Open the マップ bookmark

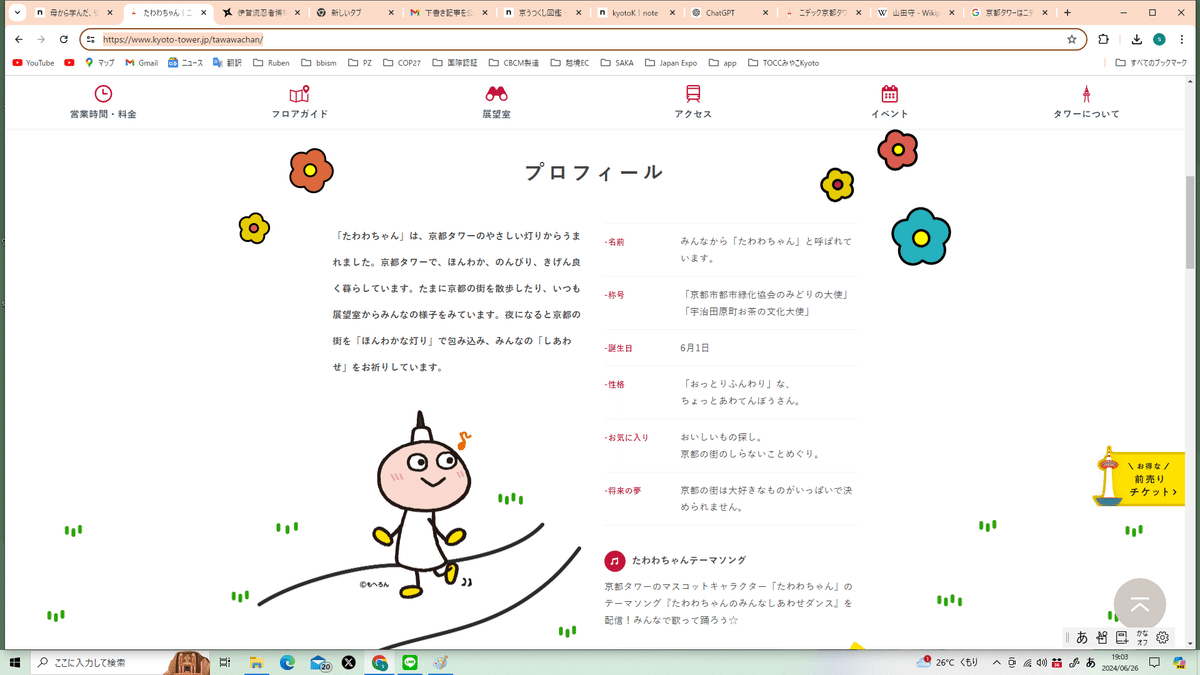(x=99, y=62)
